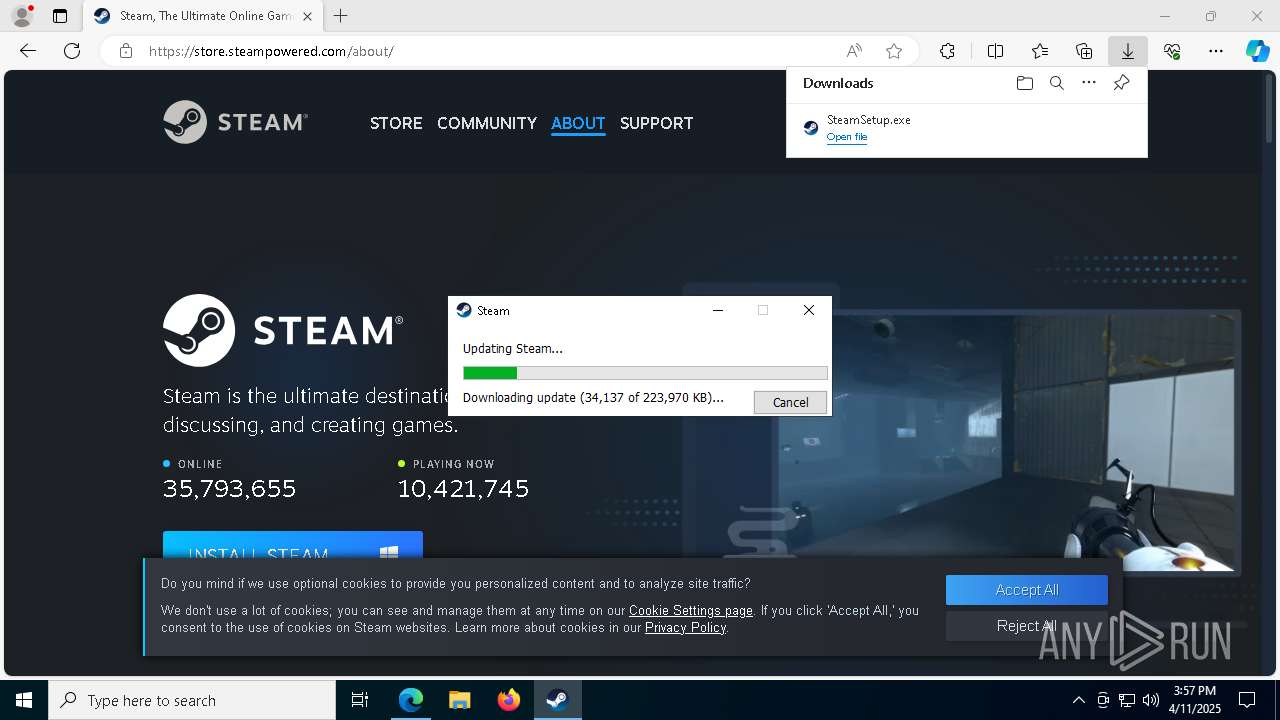This screenshot has height=720, width=1280.
Task: Click the Steam logo in site header
Action: [236, 122]
